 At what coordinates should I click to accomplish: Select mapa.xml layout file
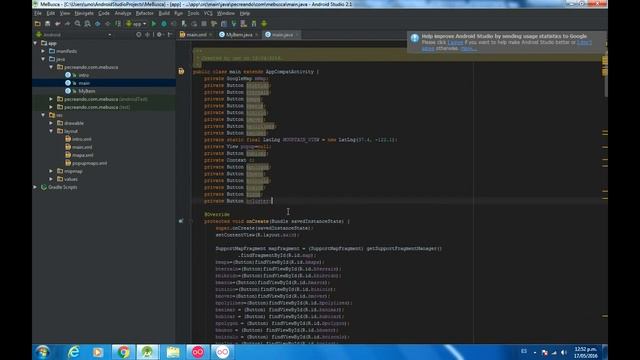(x=82, y=155)
